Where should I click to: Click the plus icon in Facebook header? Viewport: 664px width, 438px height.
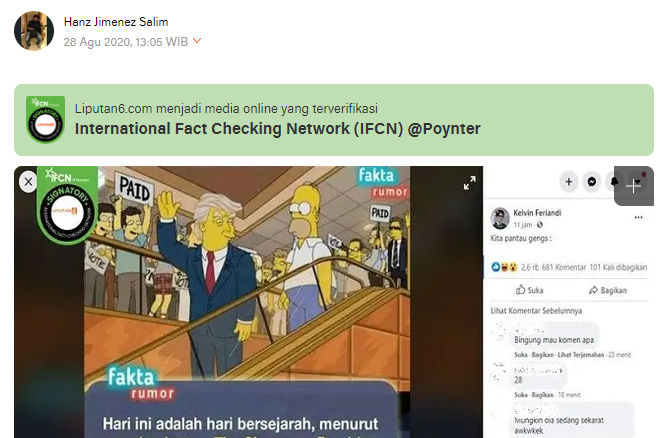pyautogui.click(x=569, y=182)
